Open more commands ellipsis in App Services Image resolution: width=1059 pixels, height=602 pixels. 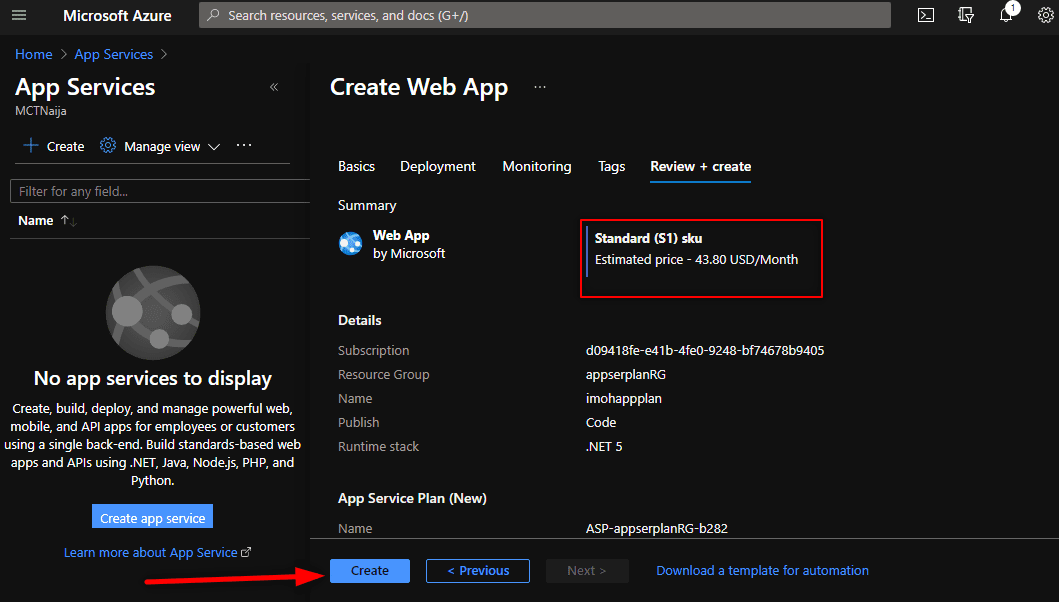click(244, 145)
